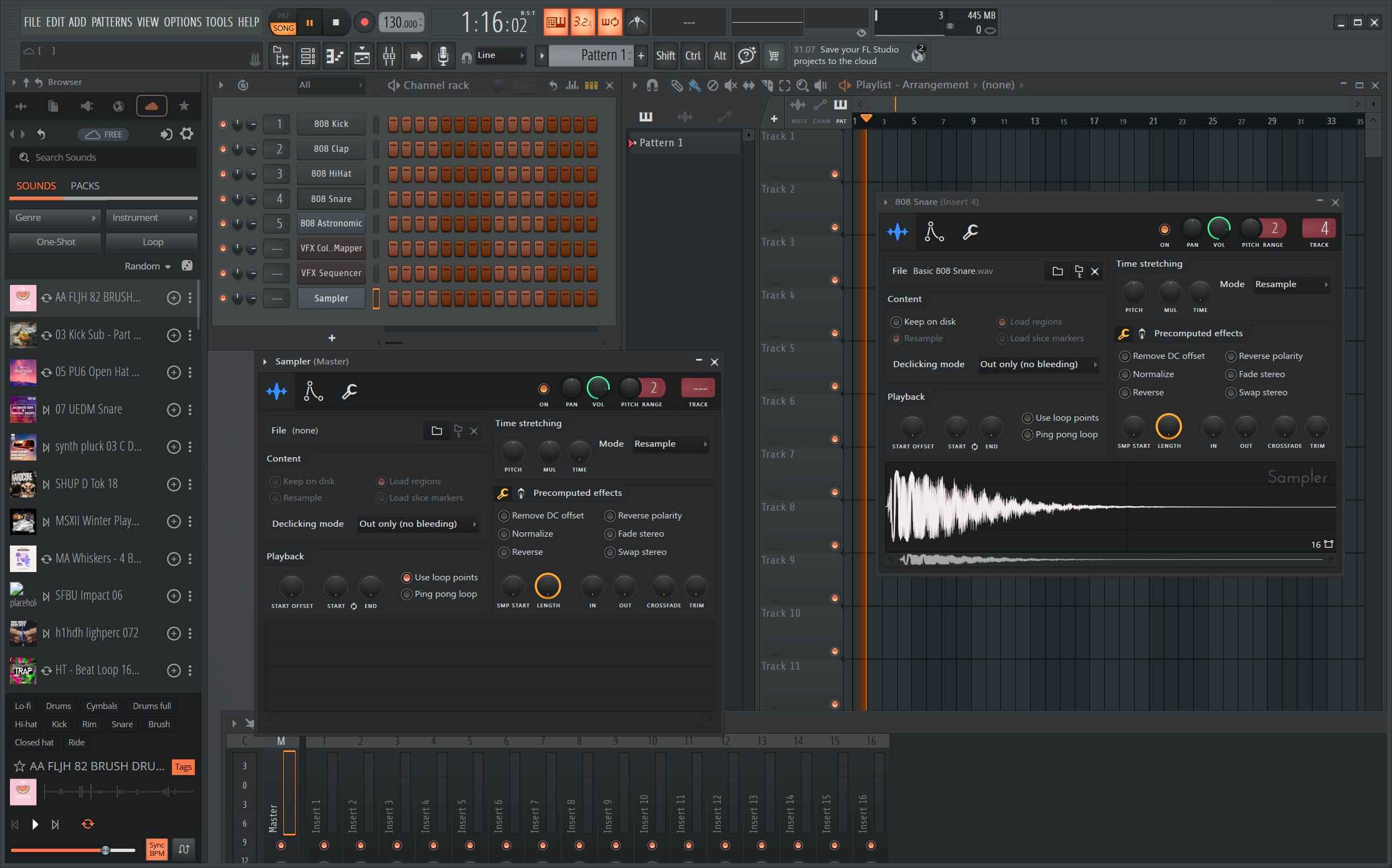Open the online shop cart icon

[x=773, y=56]
